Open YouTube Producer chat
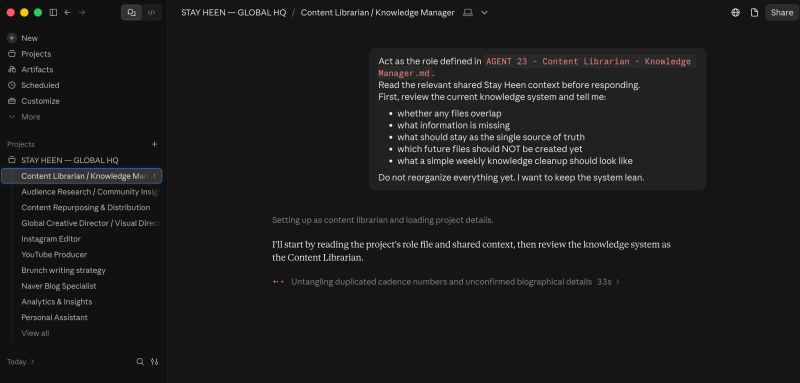This screenshot has width=800, height=383. point(54,255)
